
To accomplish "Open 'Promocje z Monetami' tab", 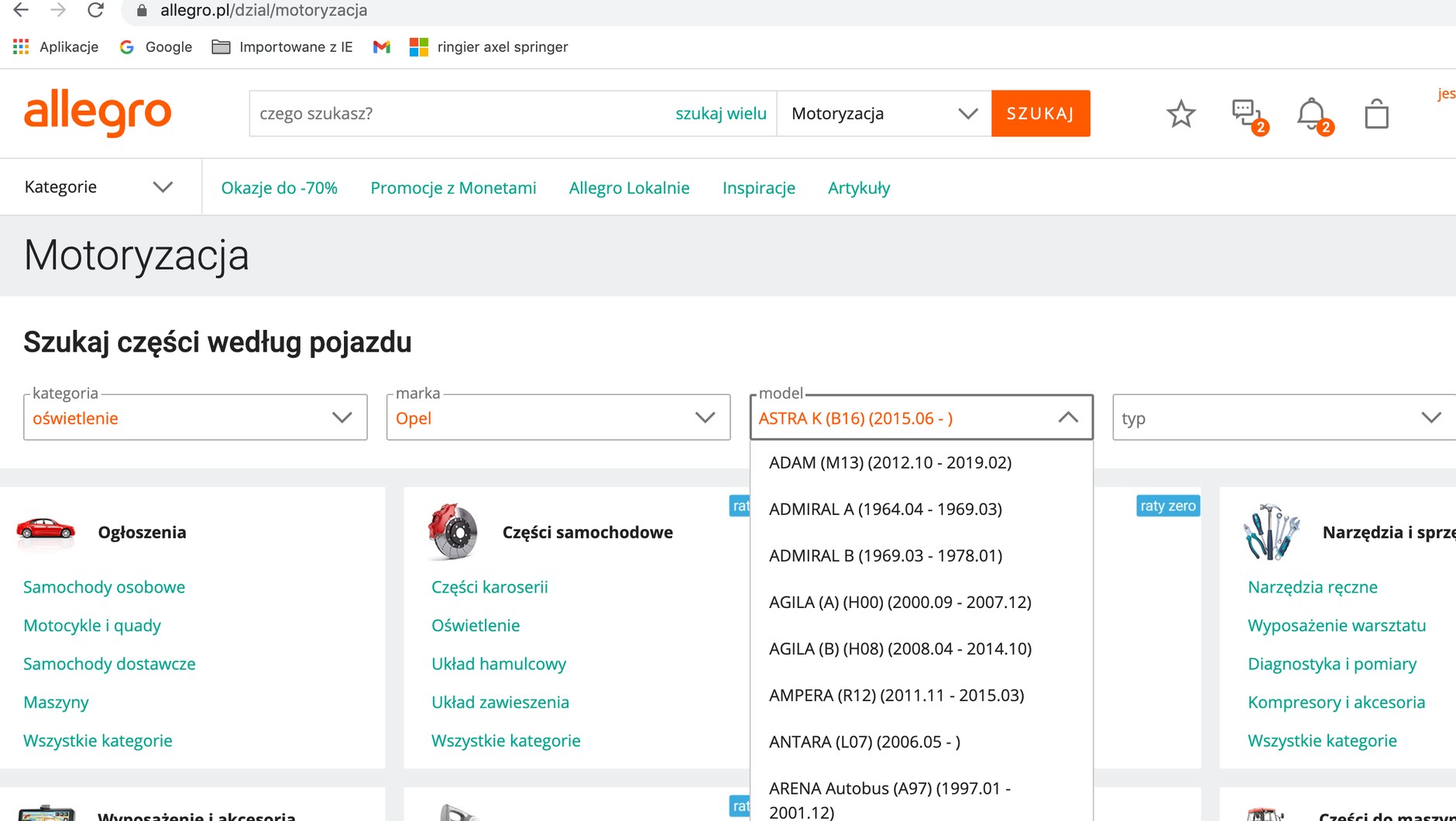I will click(x=453, y=188).
